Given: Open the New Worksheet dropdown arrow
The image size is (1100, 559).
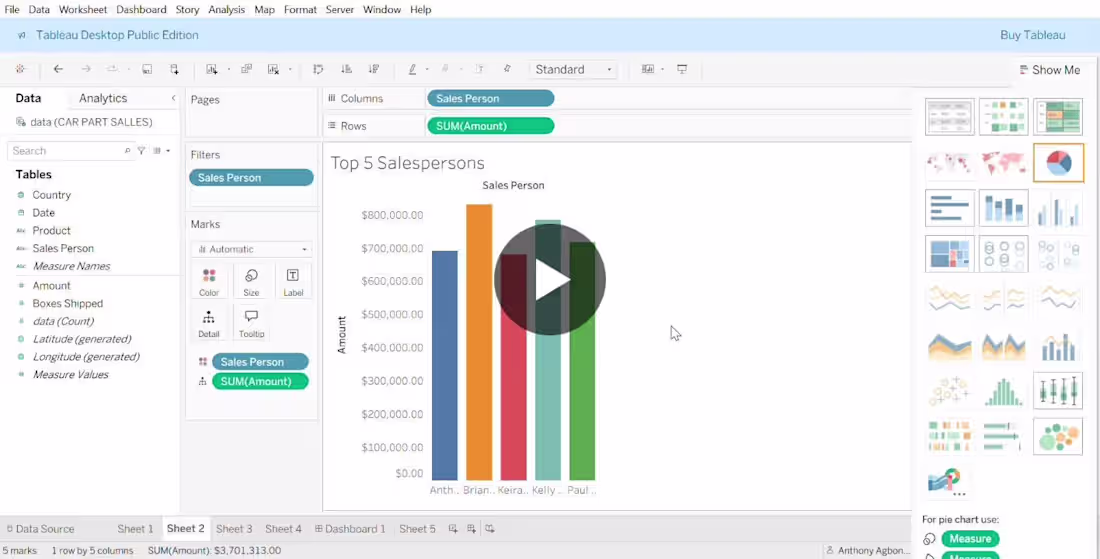Looking at the screenshot, I should click(229, 69).
